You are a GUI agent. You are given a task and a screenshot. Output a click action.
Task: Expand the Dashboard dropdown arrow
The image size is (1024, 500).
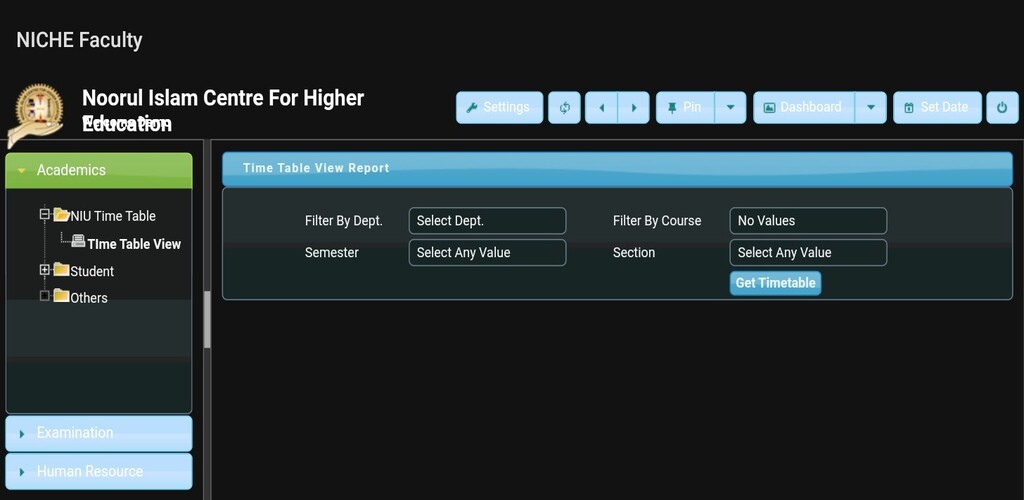click(x=870, y=108)
